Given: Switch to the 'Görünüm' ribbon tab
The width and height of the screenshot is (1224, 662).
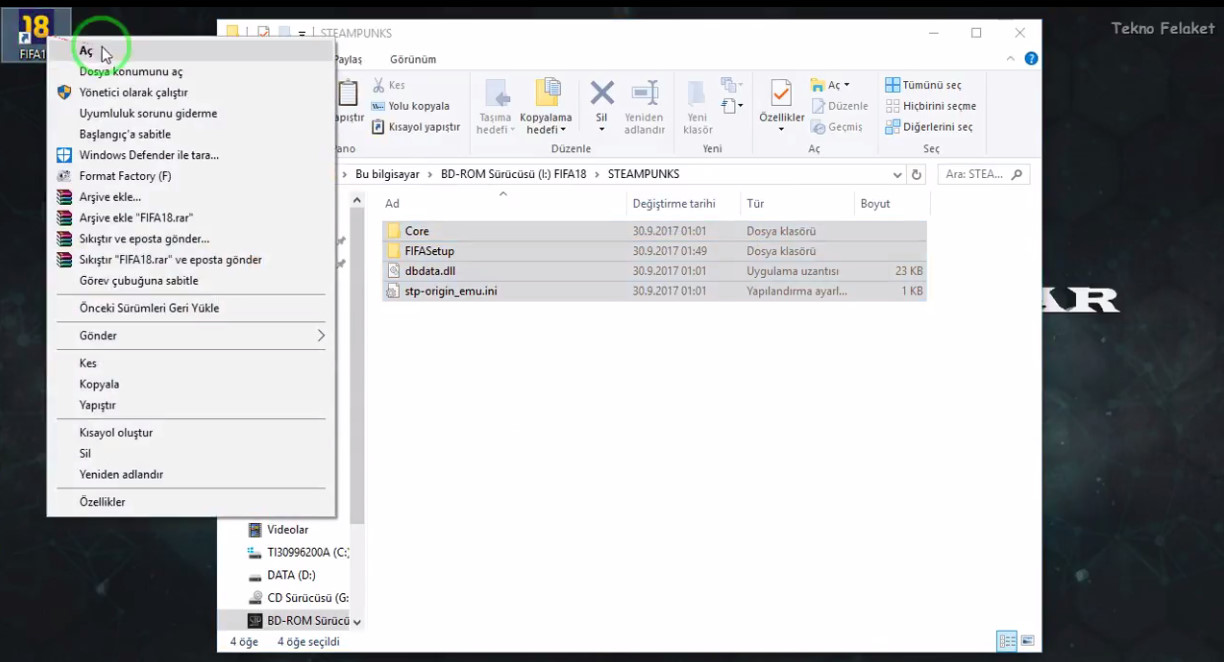Looking at the screenshot, I should coord(413,59).
